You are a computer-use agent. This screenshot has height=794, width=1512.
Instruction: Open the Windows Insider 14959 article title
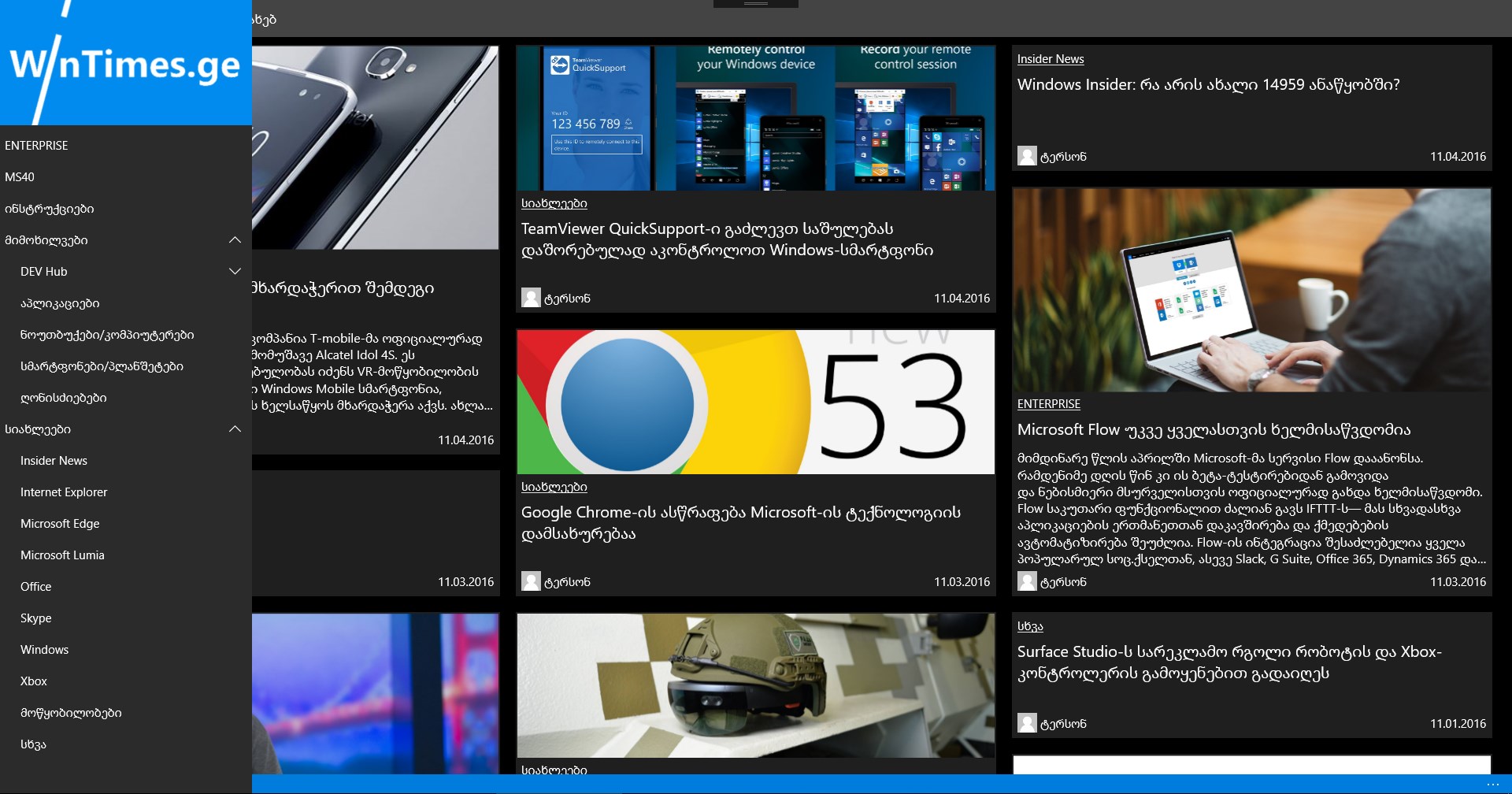click(1208, 85)
